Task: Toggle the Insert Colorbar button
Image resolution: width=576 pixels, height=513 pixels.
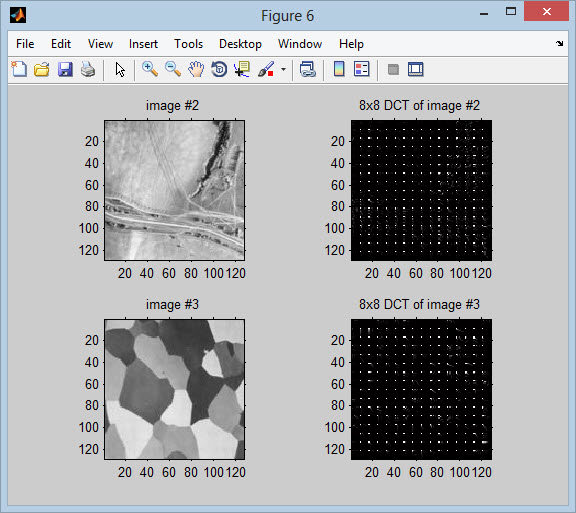Action: click(x=339, y=69)
